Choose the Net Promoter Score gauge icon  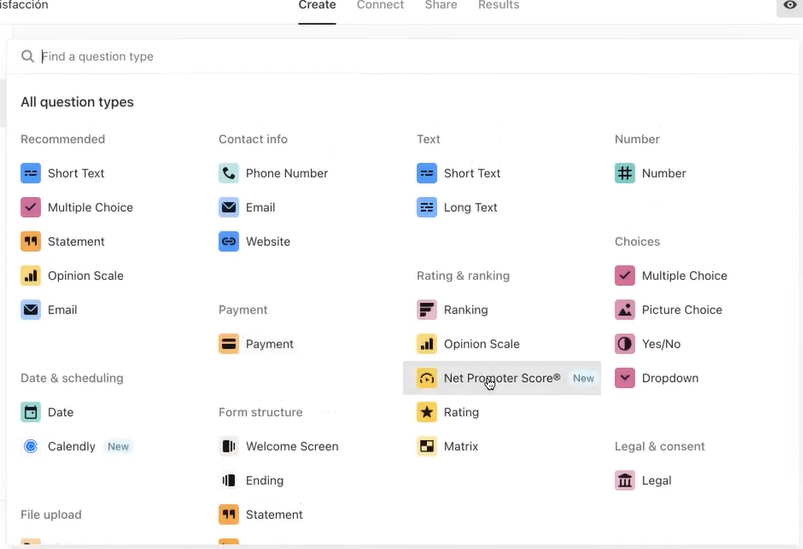coord(427,378)
